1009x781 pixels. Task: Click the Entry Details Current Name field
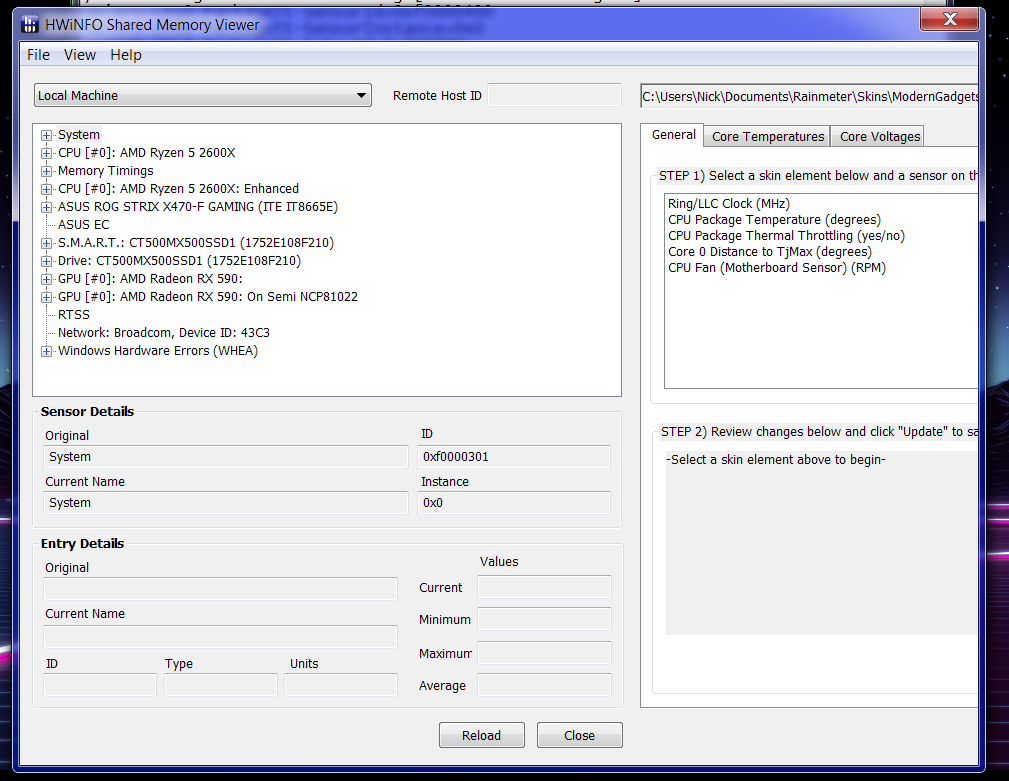220,636
